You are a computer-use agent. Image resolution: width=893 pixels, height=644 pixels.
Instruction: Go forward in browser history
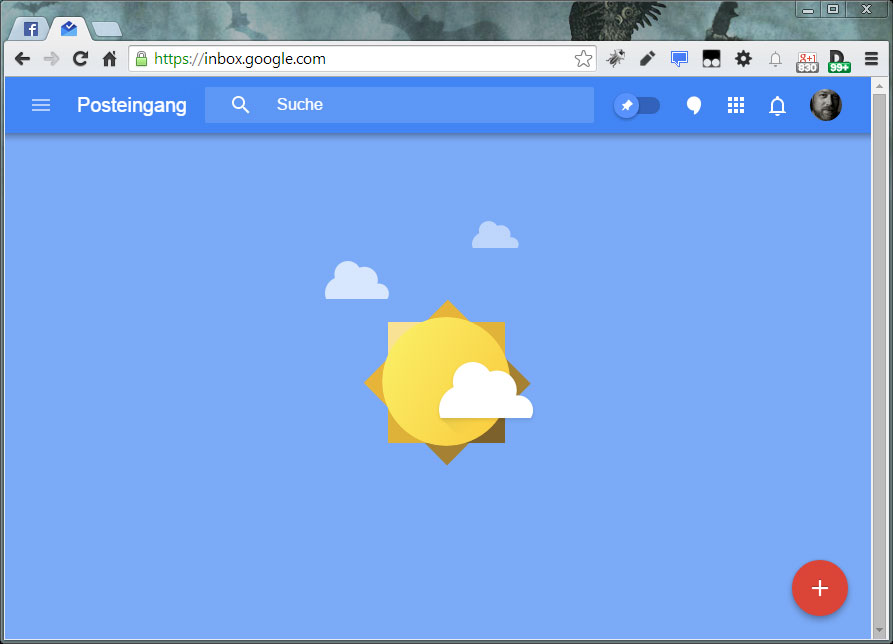point(51,59)
